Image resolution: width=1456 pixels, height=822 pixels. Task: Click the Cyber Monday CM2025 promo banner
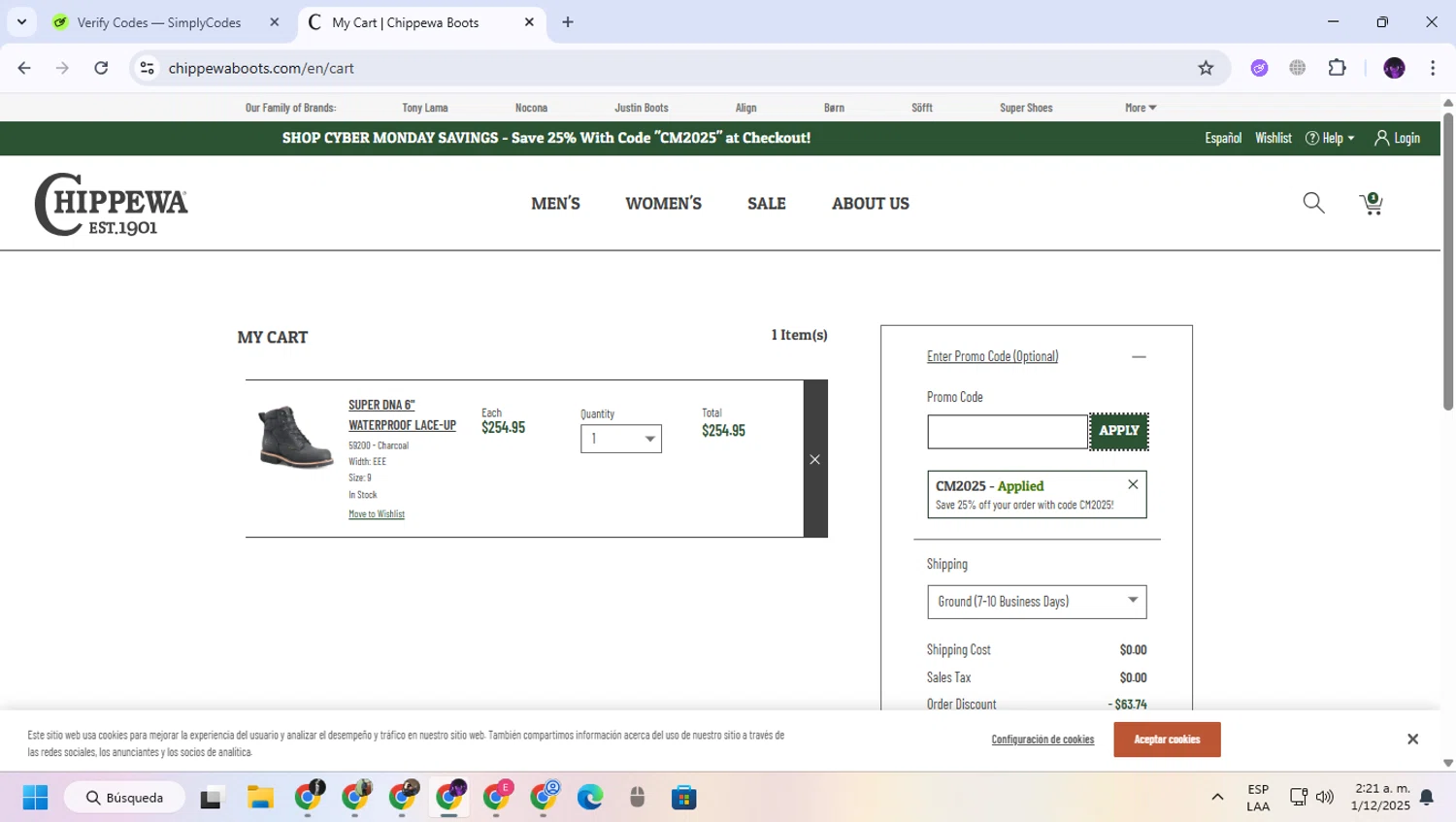pyautogui.click(x=546, y=138)
